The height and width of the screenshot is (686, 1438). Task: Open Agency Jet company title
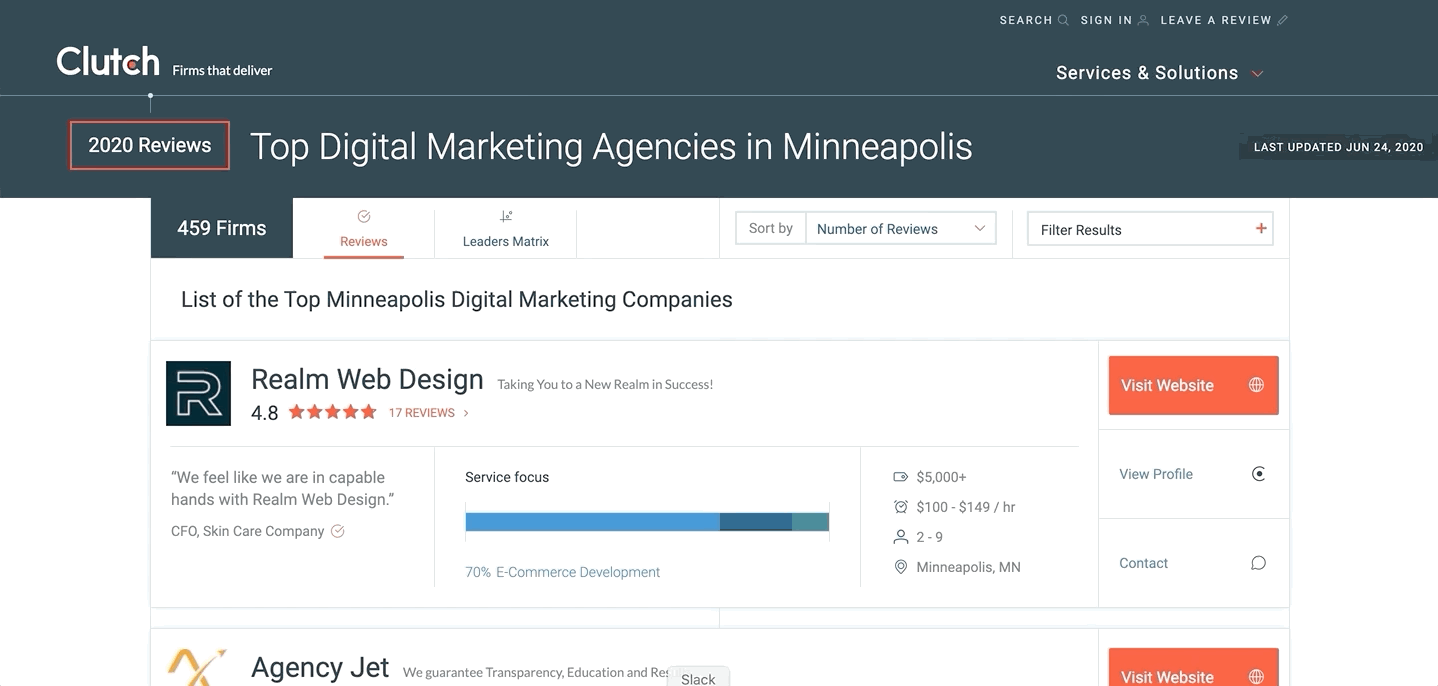pyautogui.click(x=320, y=668)
